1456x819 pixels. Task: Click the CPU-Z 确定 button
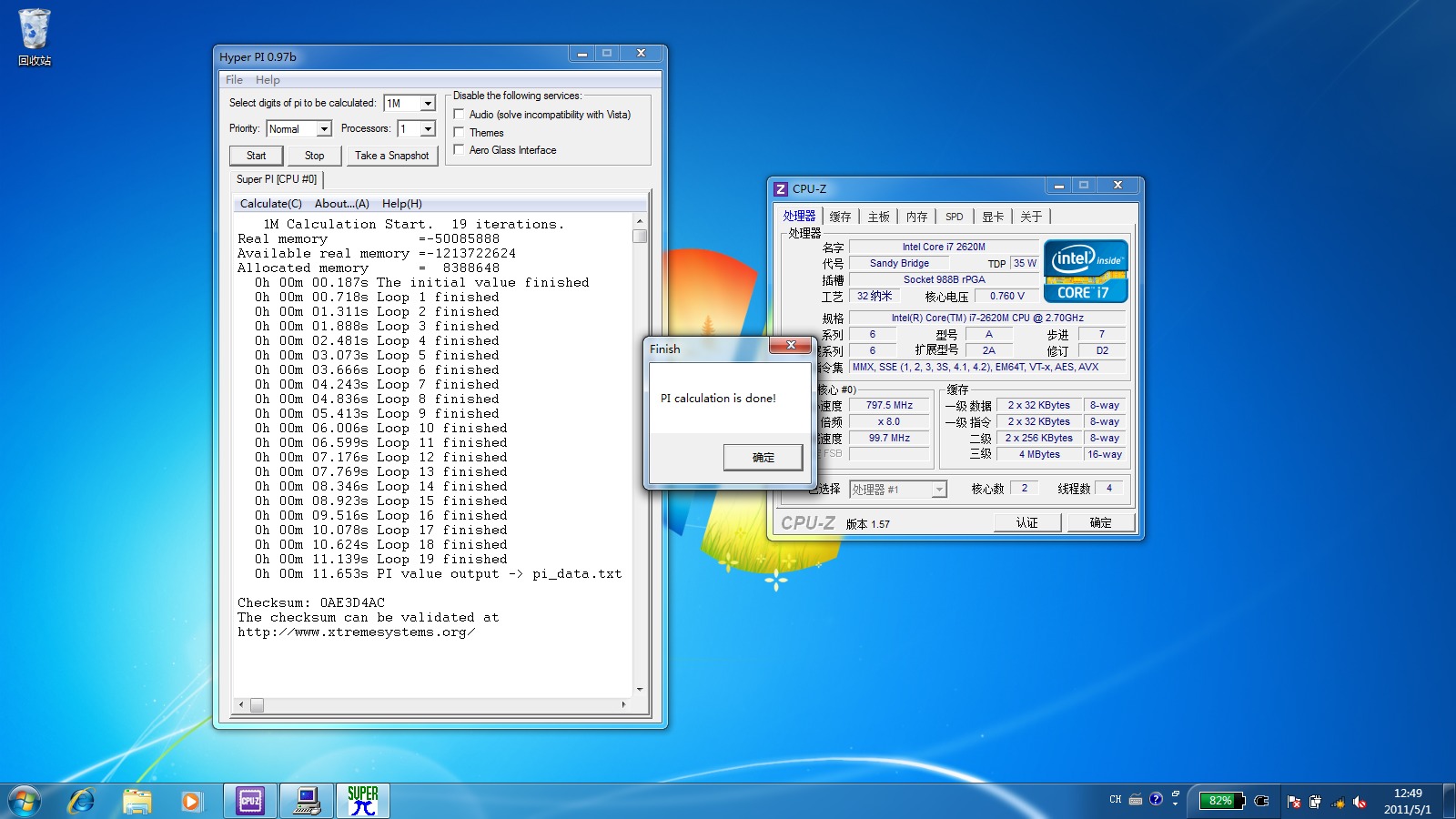pos(1101,522)
